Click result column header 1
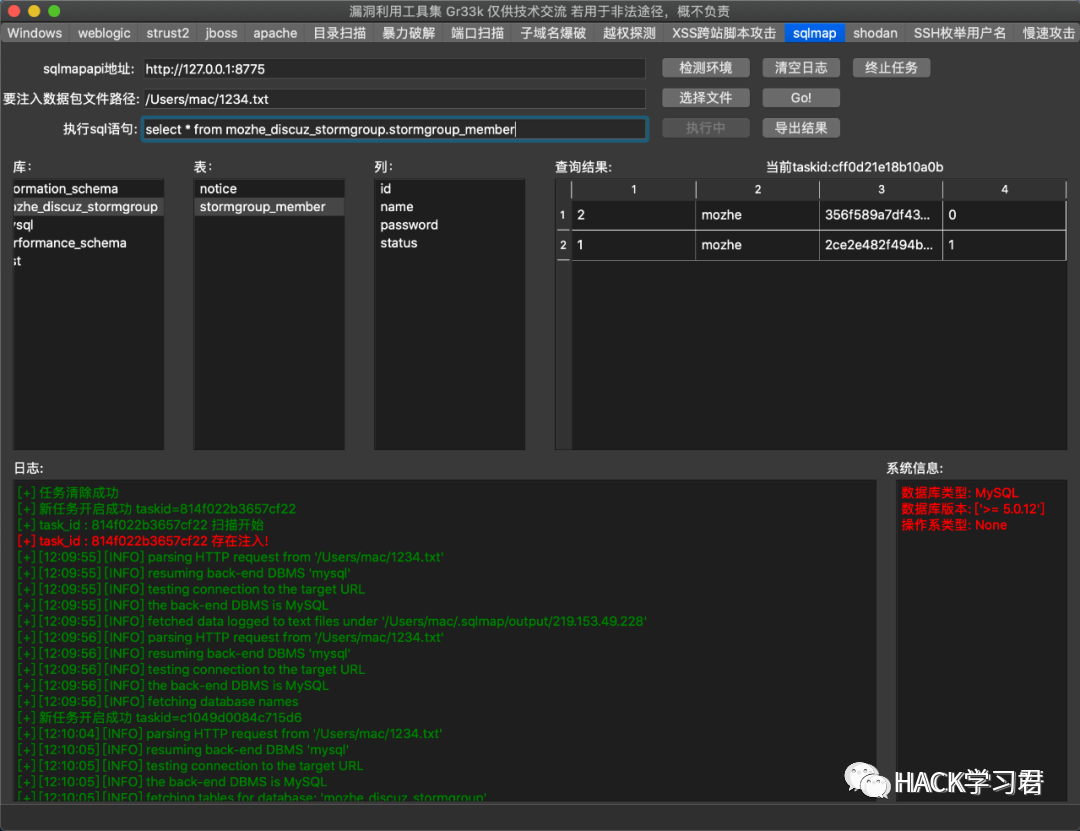1080x831 pixels. [634, 189]
